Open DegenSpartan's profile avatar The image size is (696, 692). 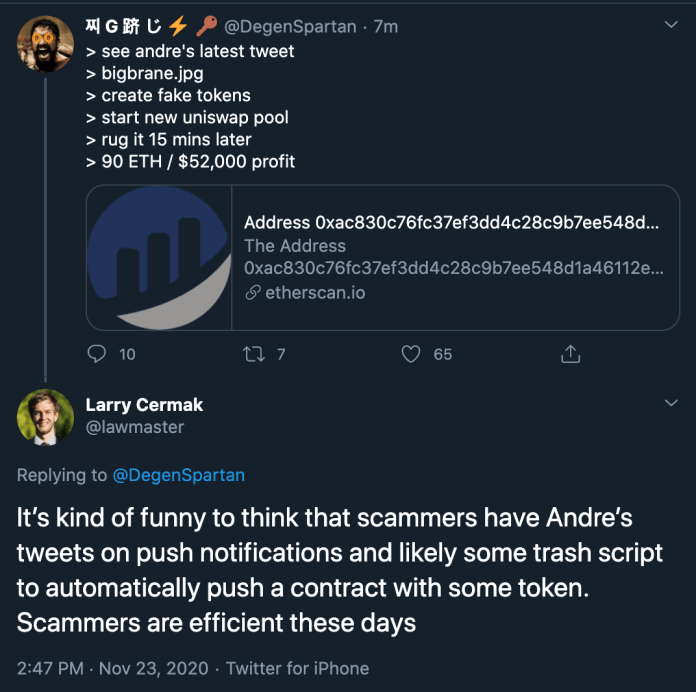coord(45,43)
